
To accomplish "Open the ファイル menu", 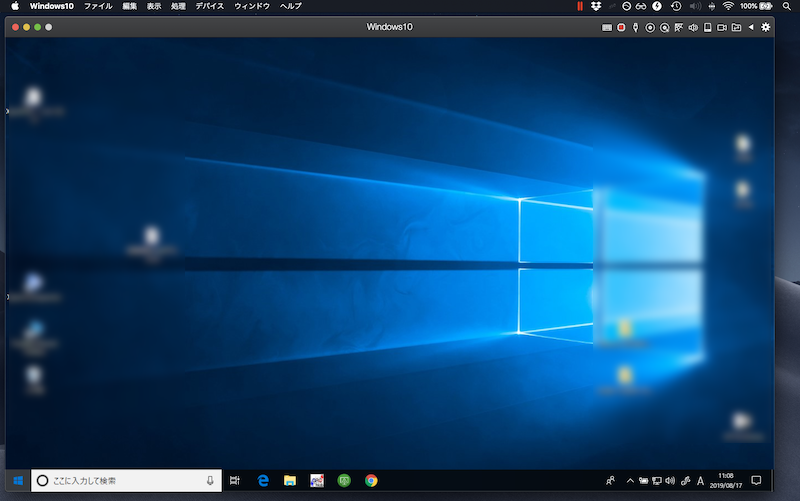I will pos(98,6).
